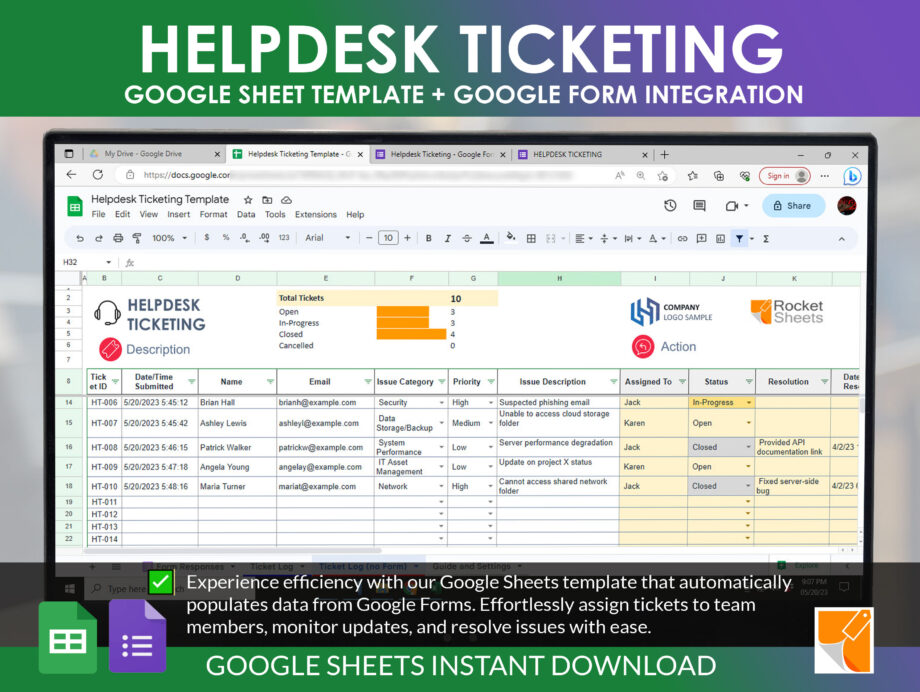Switch to My Drive - Google Drive tab

tap(155, 154)
